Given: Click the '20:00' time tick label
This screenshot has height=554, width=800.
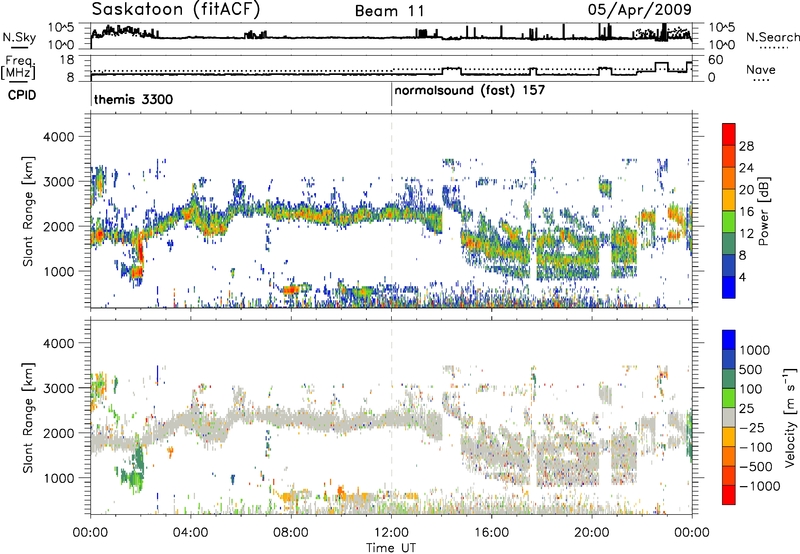Looking at the screenshot, I should 591,533.
